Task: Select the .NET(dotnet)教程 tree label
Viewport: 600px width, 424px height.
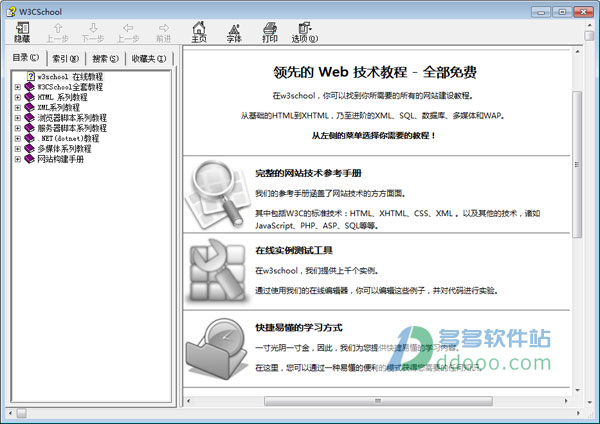Action: point(68,139)
